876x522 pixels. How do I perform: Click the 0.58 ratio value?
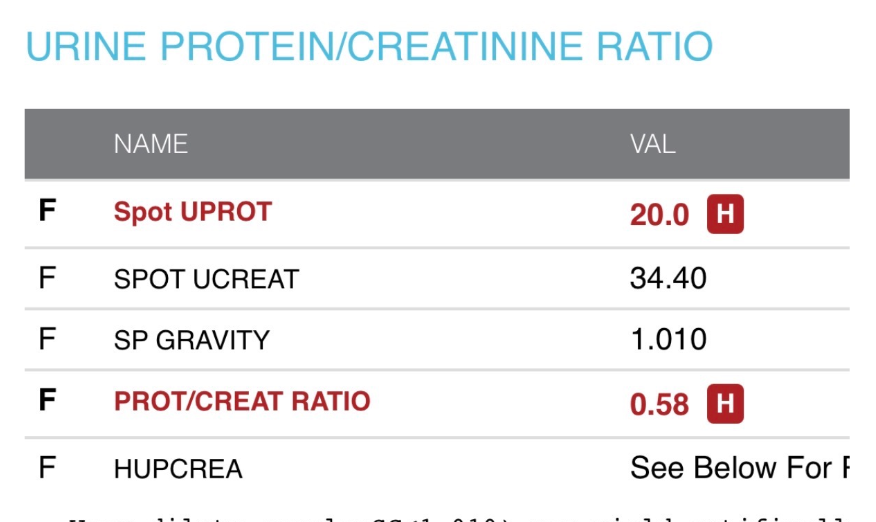click(659, 404)
